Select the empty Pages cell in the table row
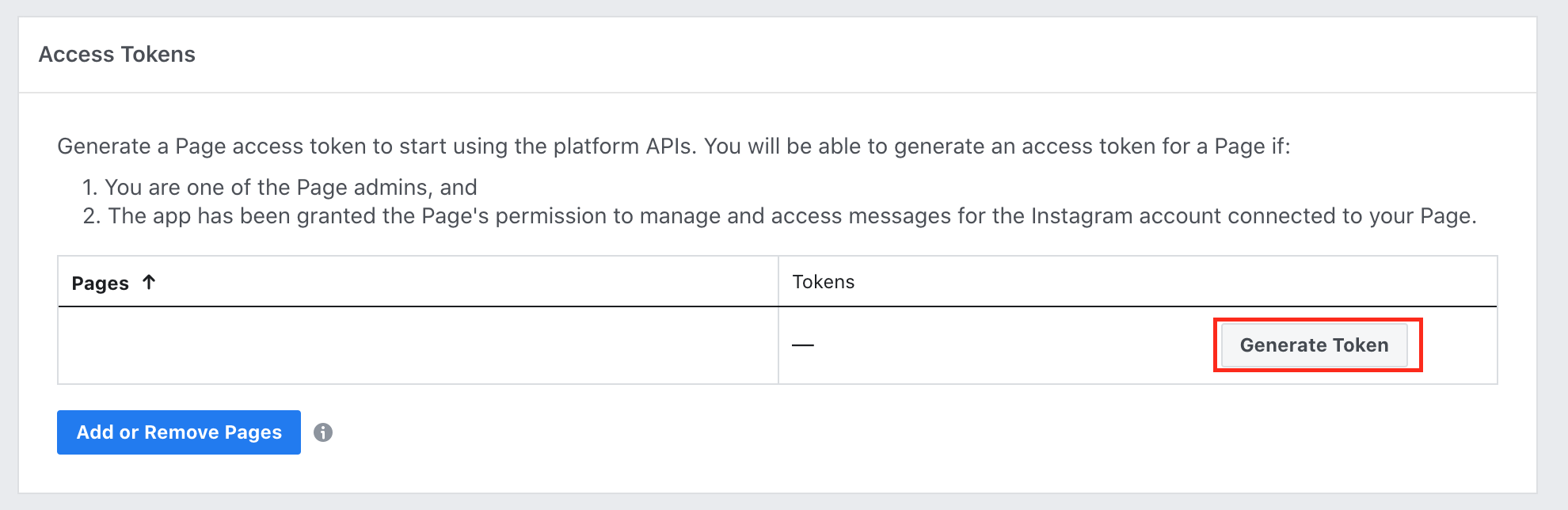Screen dimensions: 1568x510 tap(417, 345)
